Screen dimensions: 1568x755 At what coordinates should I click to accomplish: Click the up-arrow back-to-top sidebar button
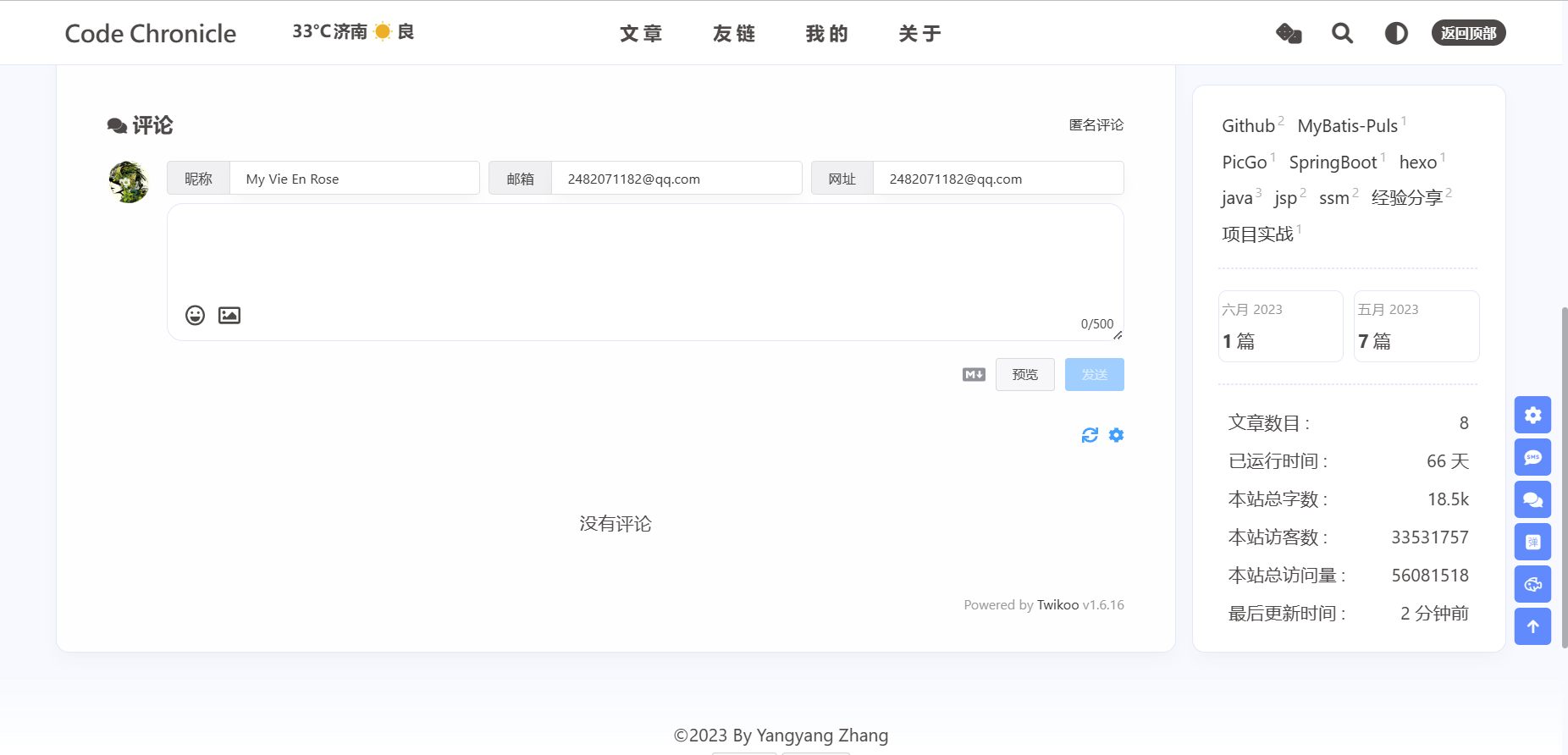tap(1532, 626)
